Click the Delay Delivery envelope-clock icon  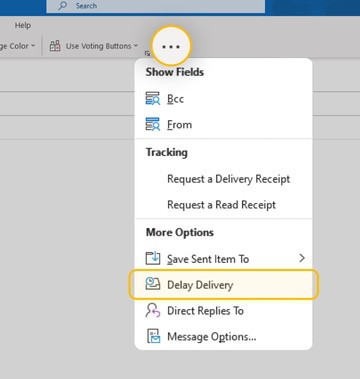coord(153,284)
